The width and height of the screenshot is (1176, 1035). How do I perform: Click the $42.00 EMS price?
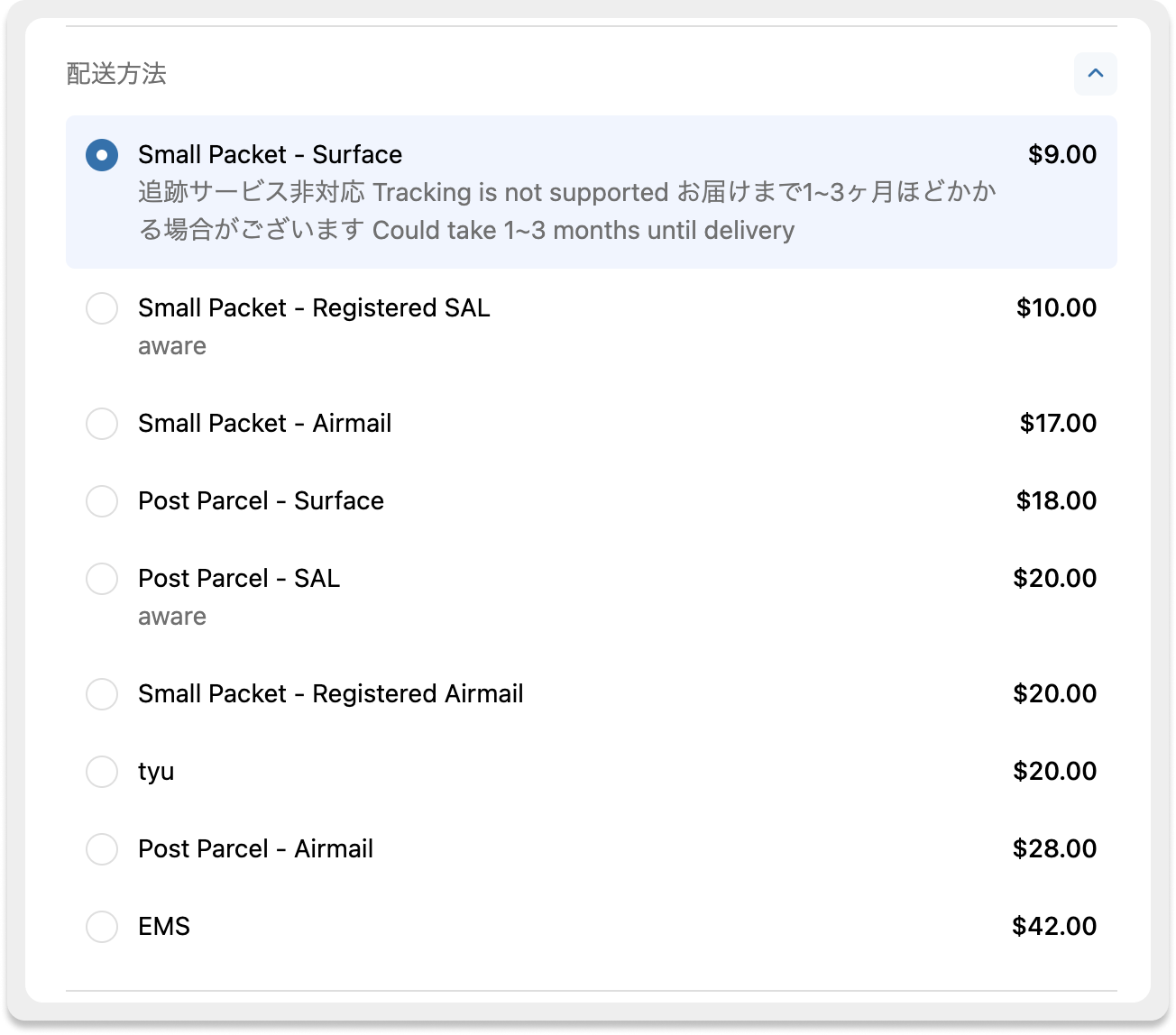[x=1054, y=927]
